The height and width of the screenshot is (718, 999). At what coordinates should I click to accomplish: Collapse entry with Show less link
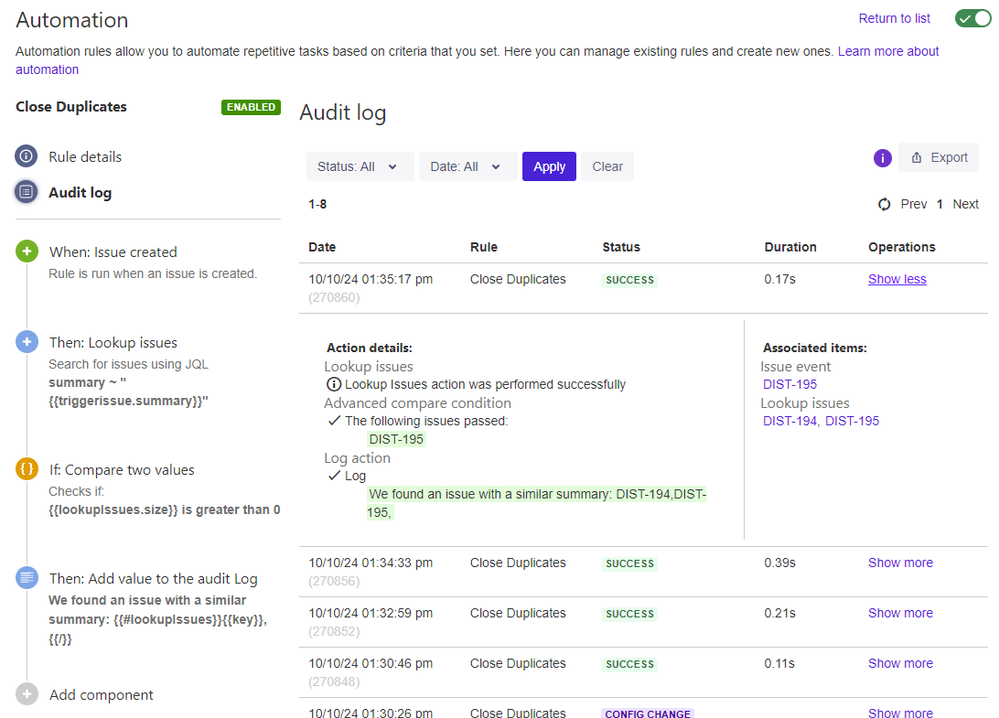[897, 279]
